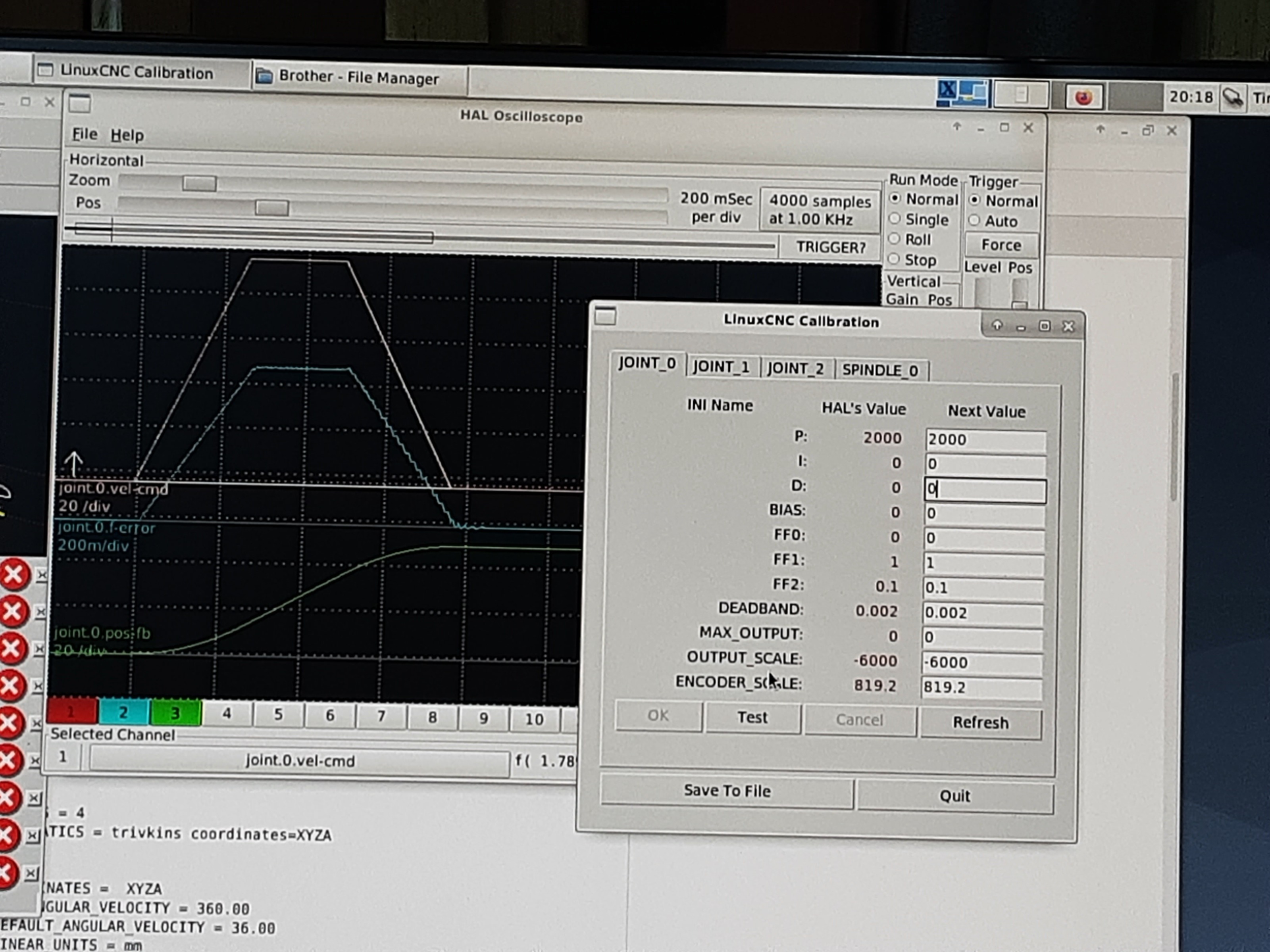Click the FF1 next value field
This screenshot has height=952, width=1270.
983,564
